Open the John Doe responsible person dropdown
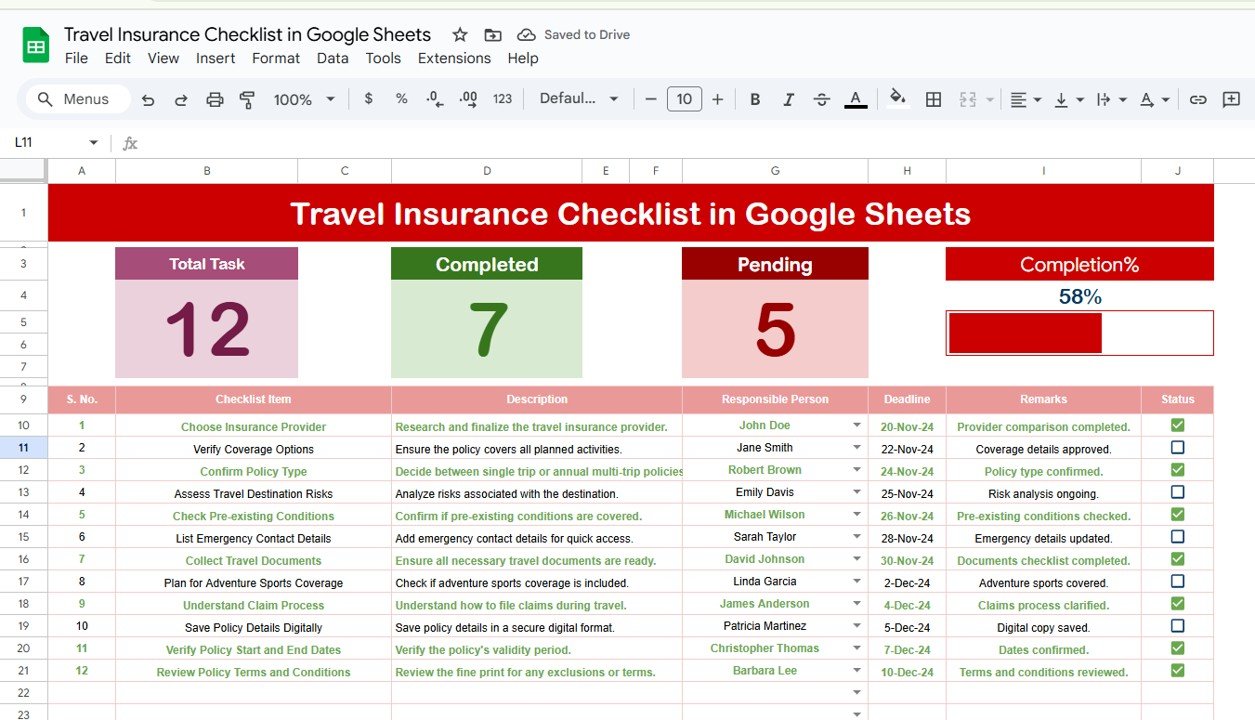The image size is (1255, 720). pos(857,425)
